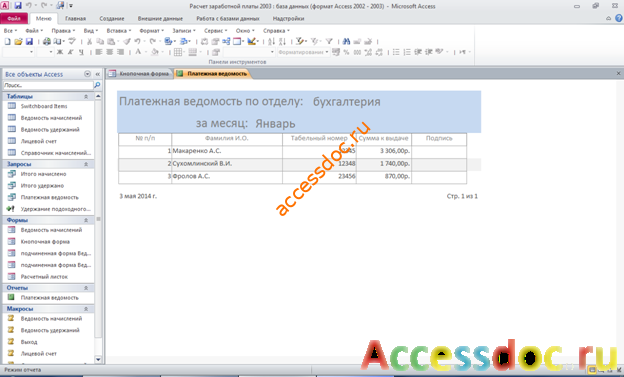624x377 pixels.
Task: Select the Лицевой счет table
Action: pos(39,141)
